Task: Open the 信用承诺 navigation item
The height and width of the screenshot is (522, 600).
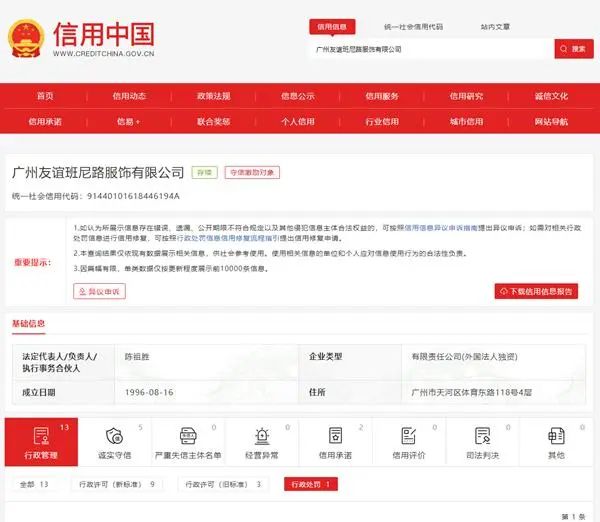Action: [45, 122]
